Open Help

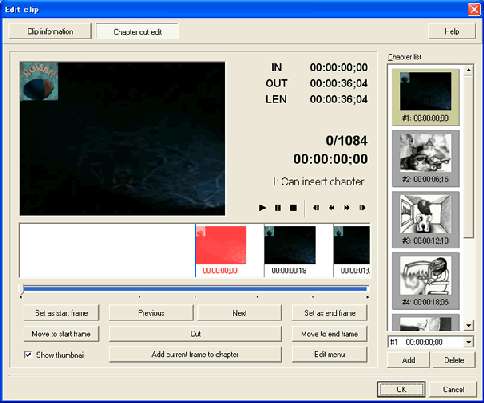452,32
